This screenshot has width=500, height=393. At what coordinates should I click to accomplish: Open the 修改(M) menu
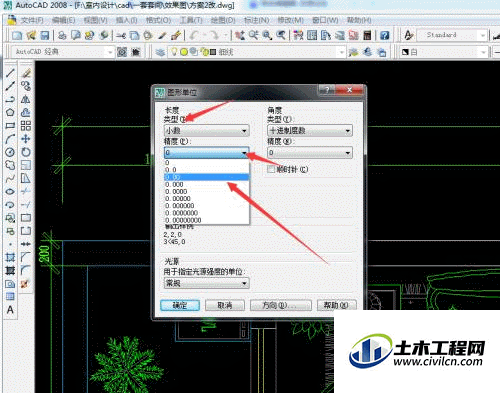coord(291,20)
